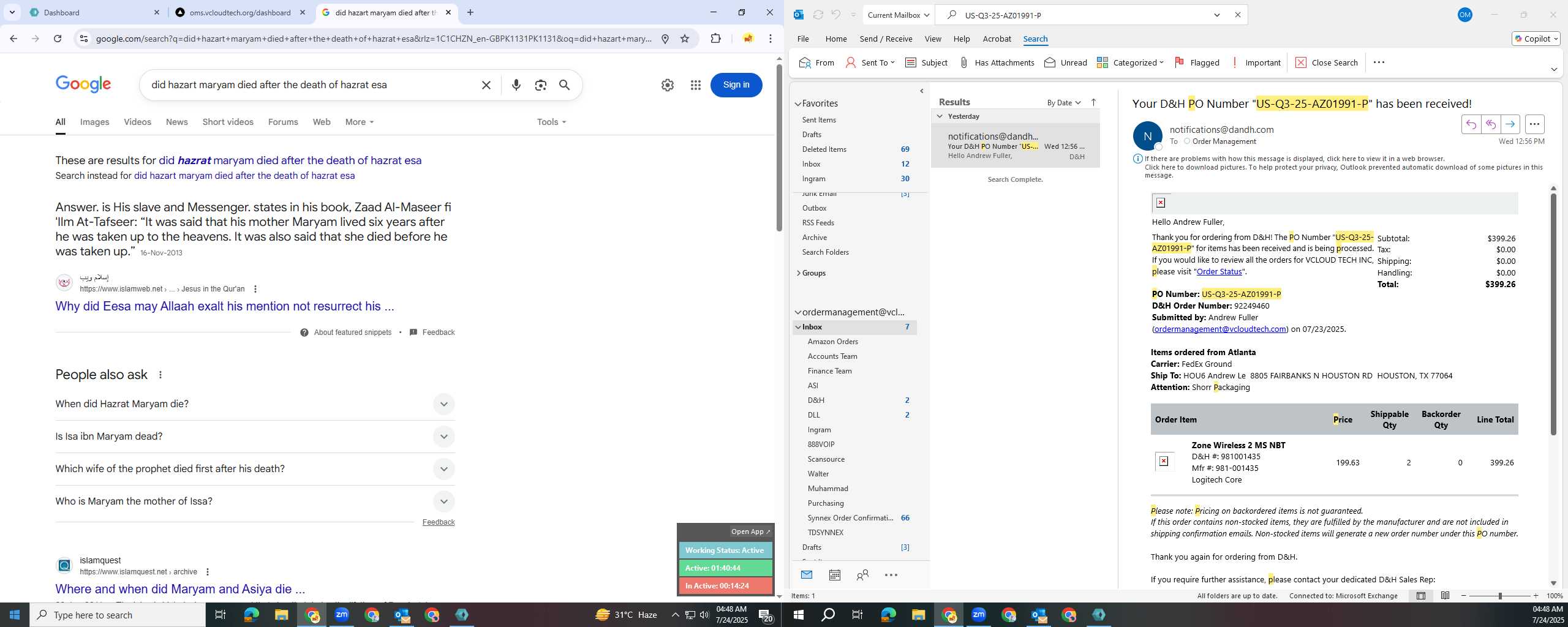
Task: Open Google Tools dropdown
Action: click(x=551, y=122)
